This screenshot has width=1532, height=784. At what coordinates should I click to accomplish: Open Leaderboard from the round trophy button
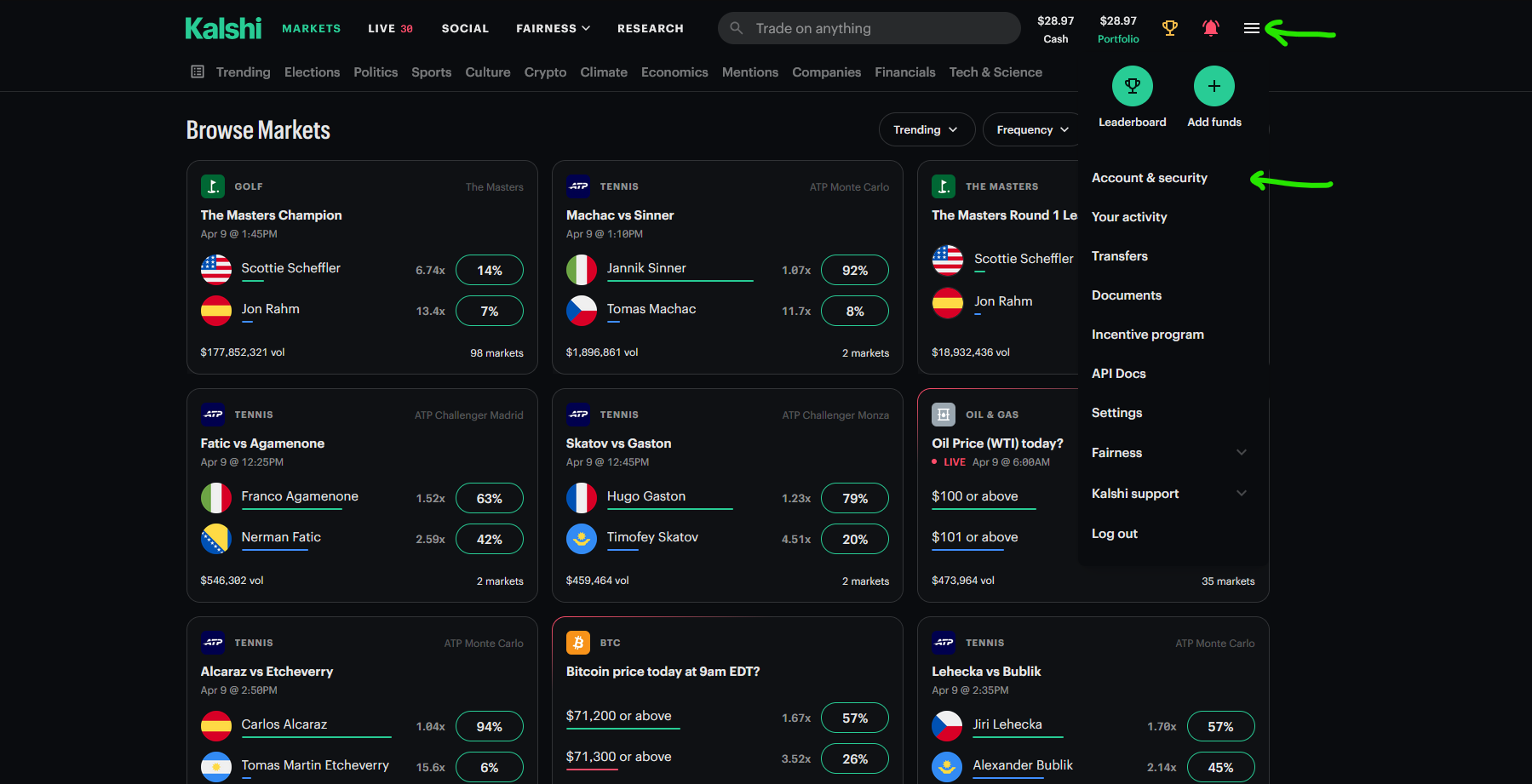click(1132, 86)
